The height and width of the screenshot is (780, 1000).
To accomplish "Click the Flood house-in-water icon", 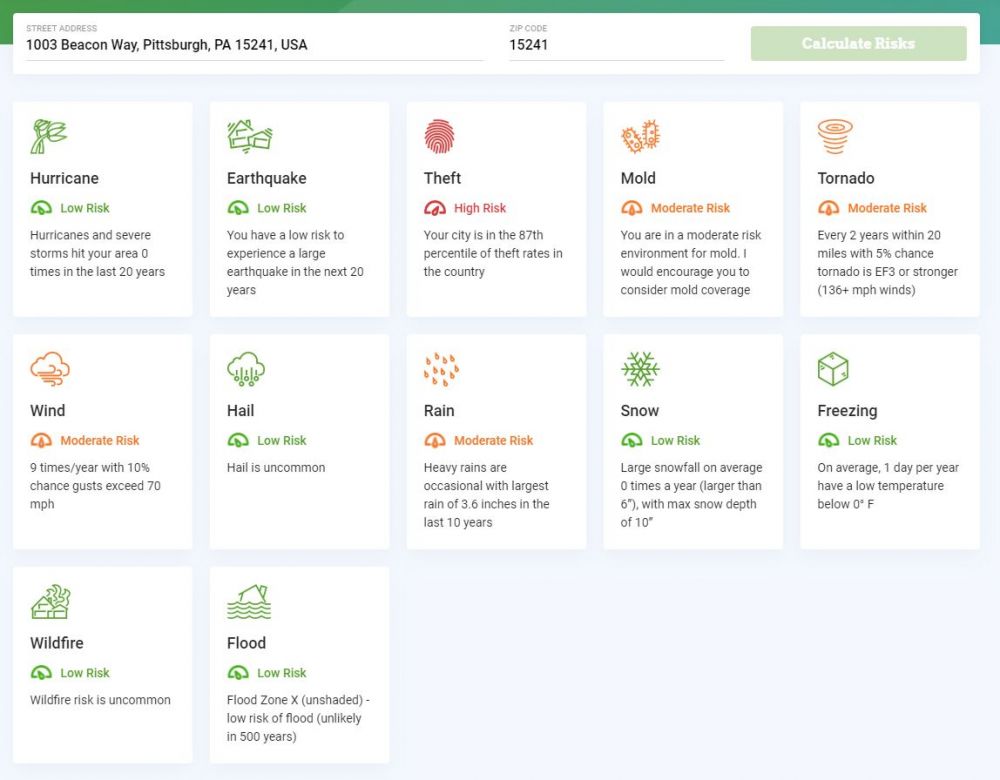I will tap(248, 601).
